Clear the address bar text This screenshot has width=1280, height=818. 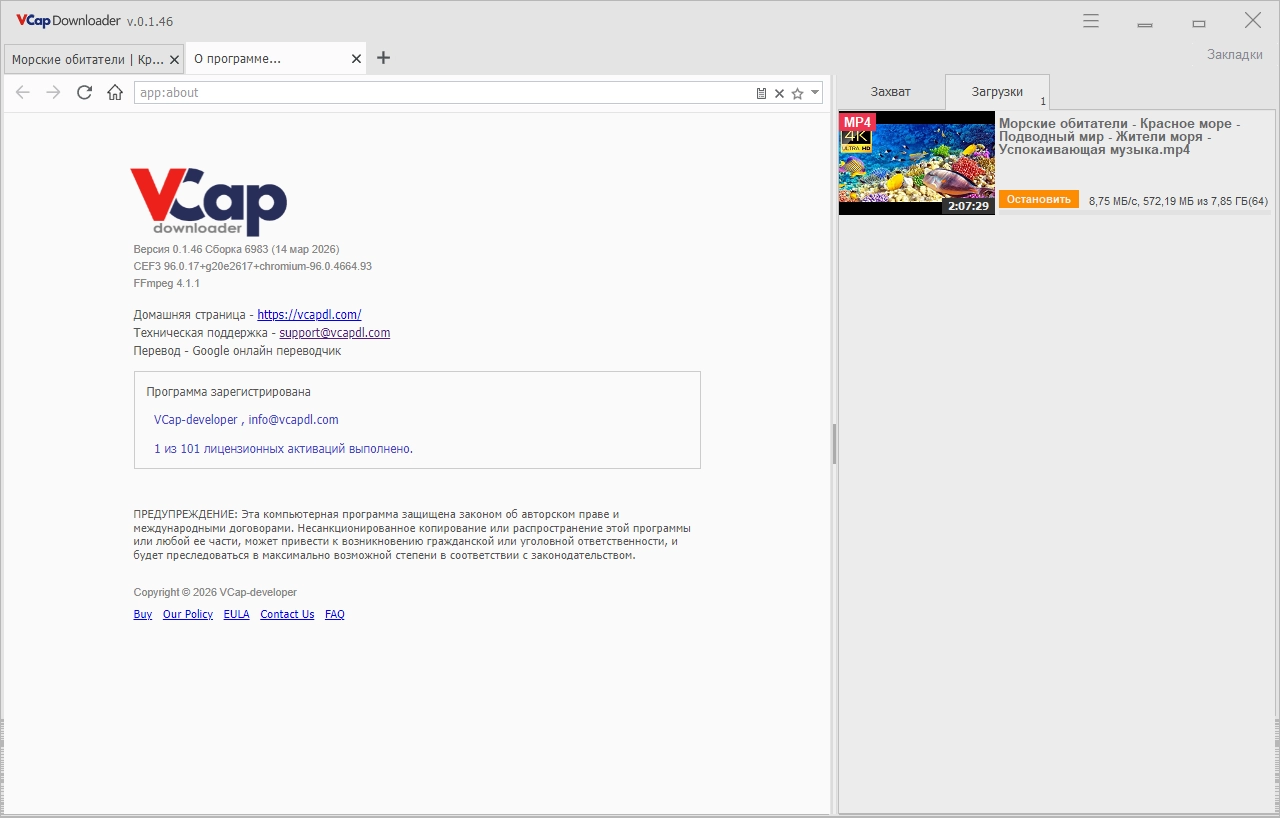(x=779, y=93)
